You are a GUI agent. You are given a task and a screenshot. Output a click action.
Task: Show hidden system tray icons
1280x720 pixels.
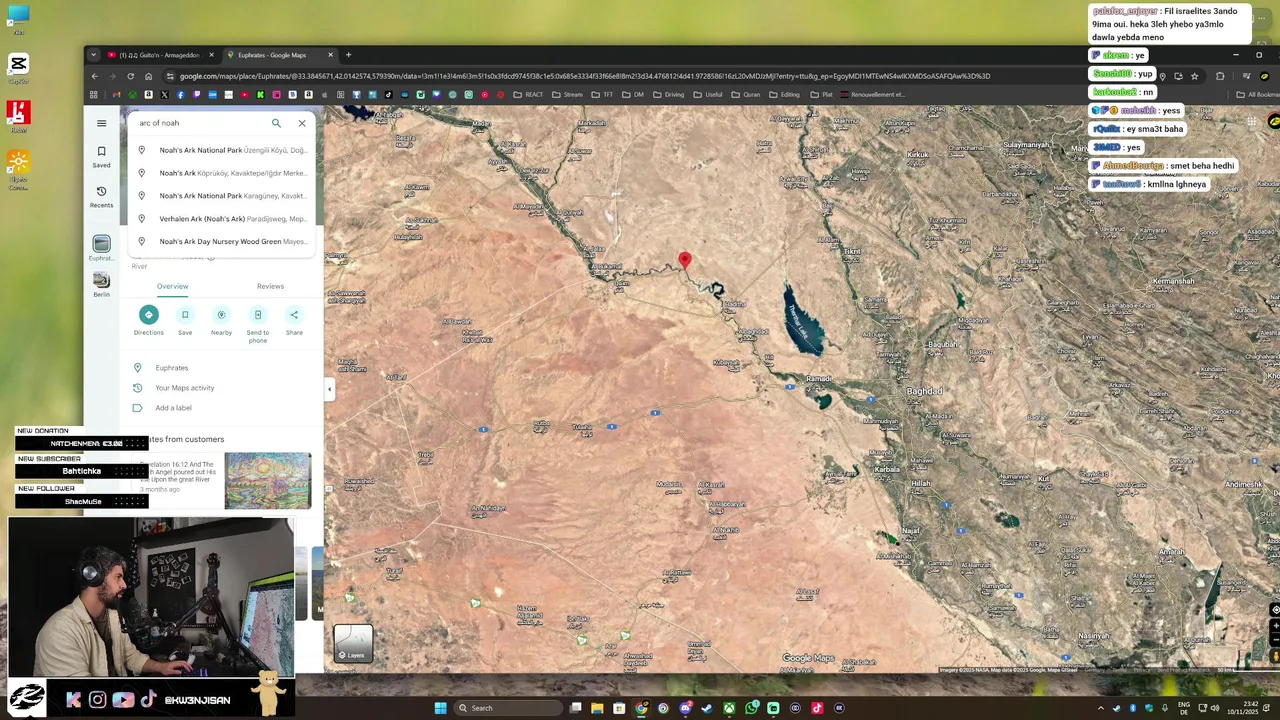click(1101, 708)
